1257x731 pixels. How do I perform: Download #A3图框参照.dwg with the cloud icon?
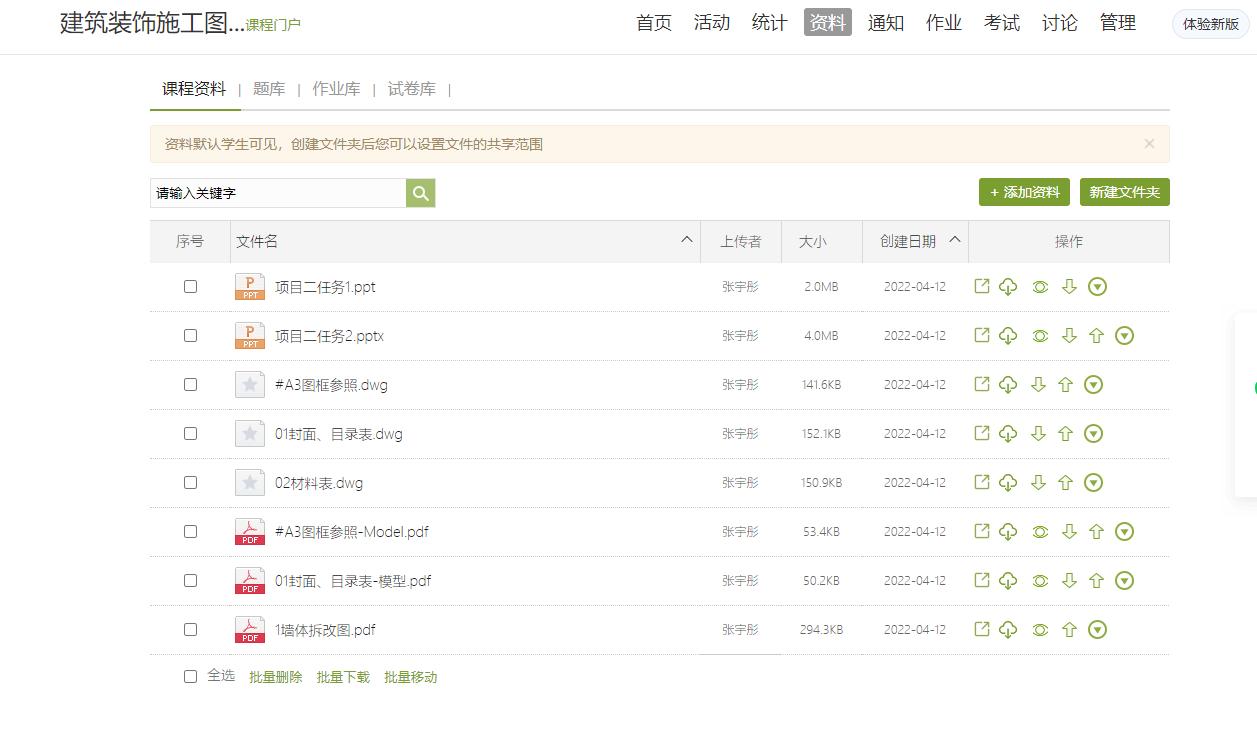[1008, 385]
